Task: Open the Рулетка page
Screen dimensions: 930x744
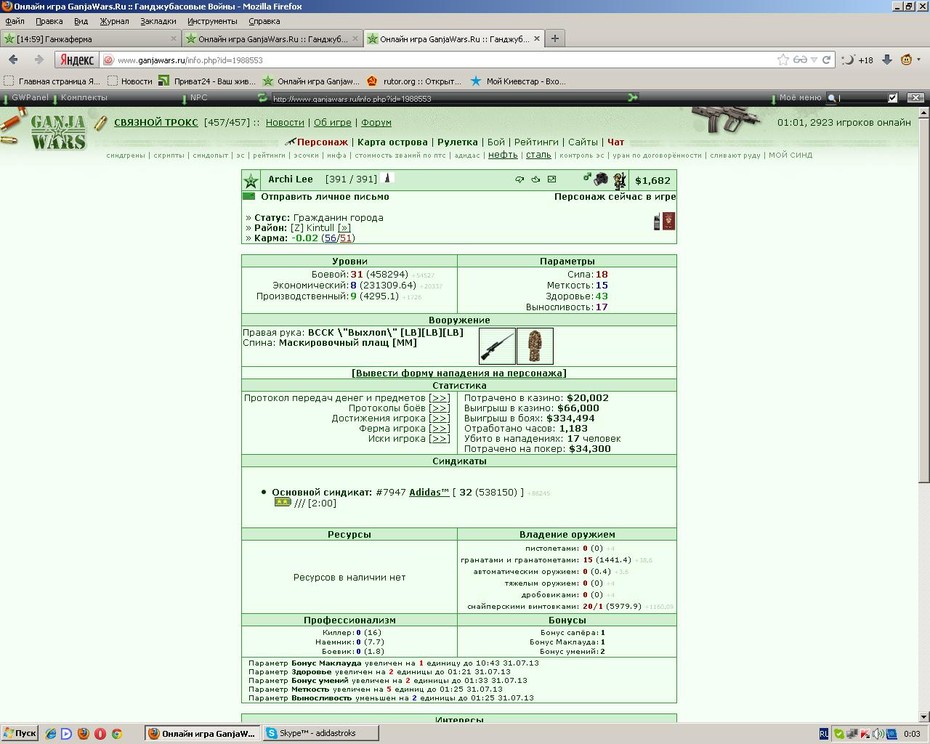Action: click(x=457, y=142)
